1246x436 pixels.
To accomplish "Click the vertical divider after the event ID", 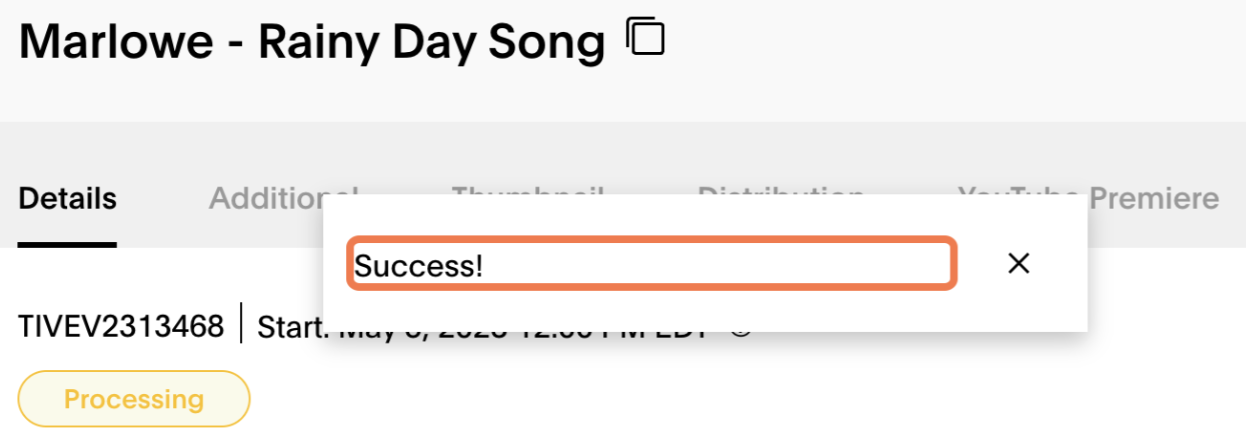I will coord(241,326).
